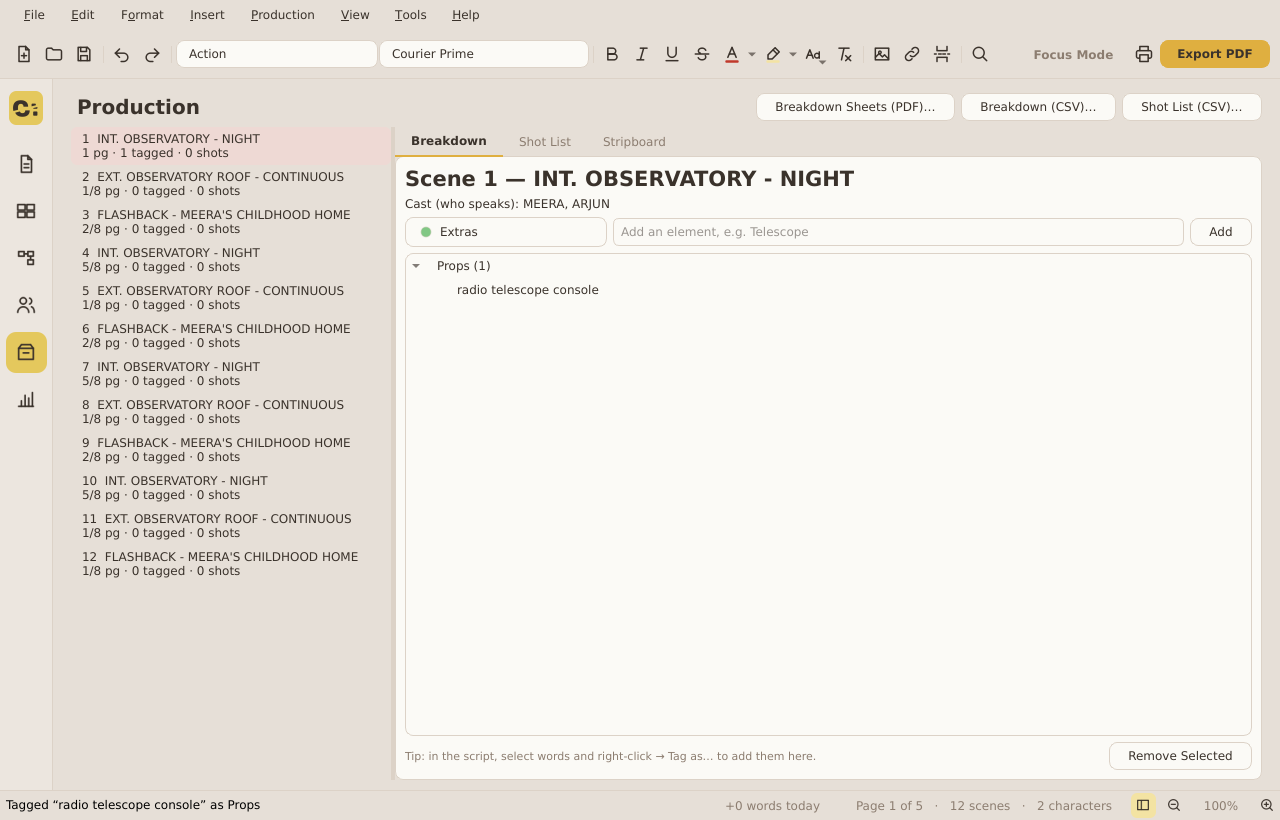Image resolution: width=1280 pixels, height=820 pixels.
Task: Open the Extras category dropdown
Action: 506,232
